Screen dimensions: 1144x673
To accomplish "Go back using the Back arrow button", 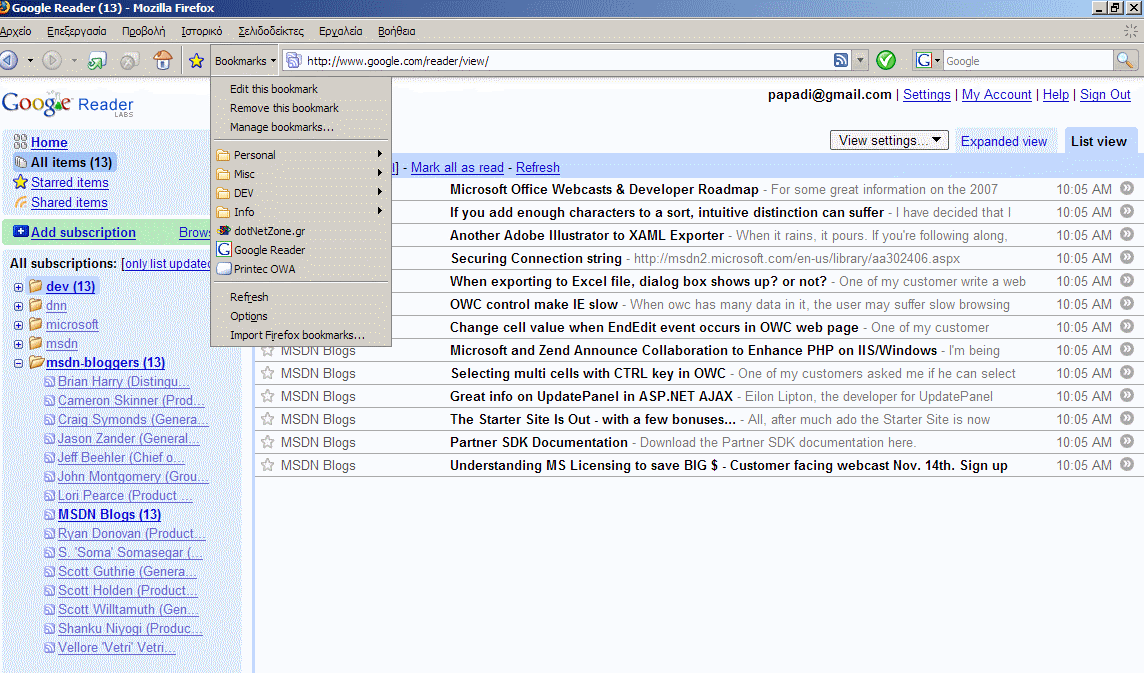I will (9, 61).
